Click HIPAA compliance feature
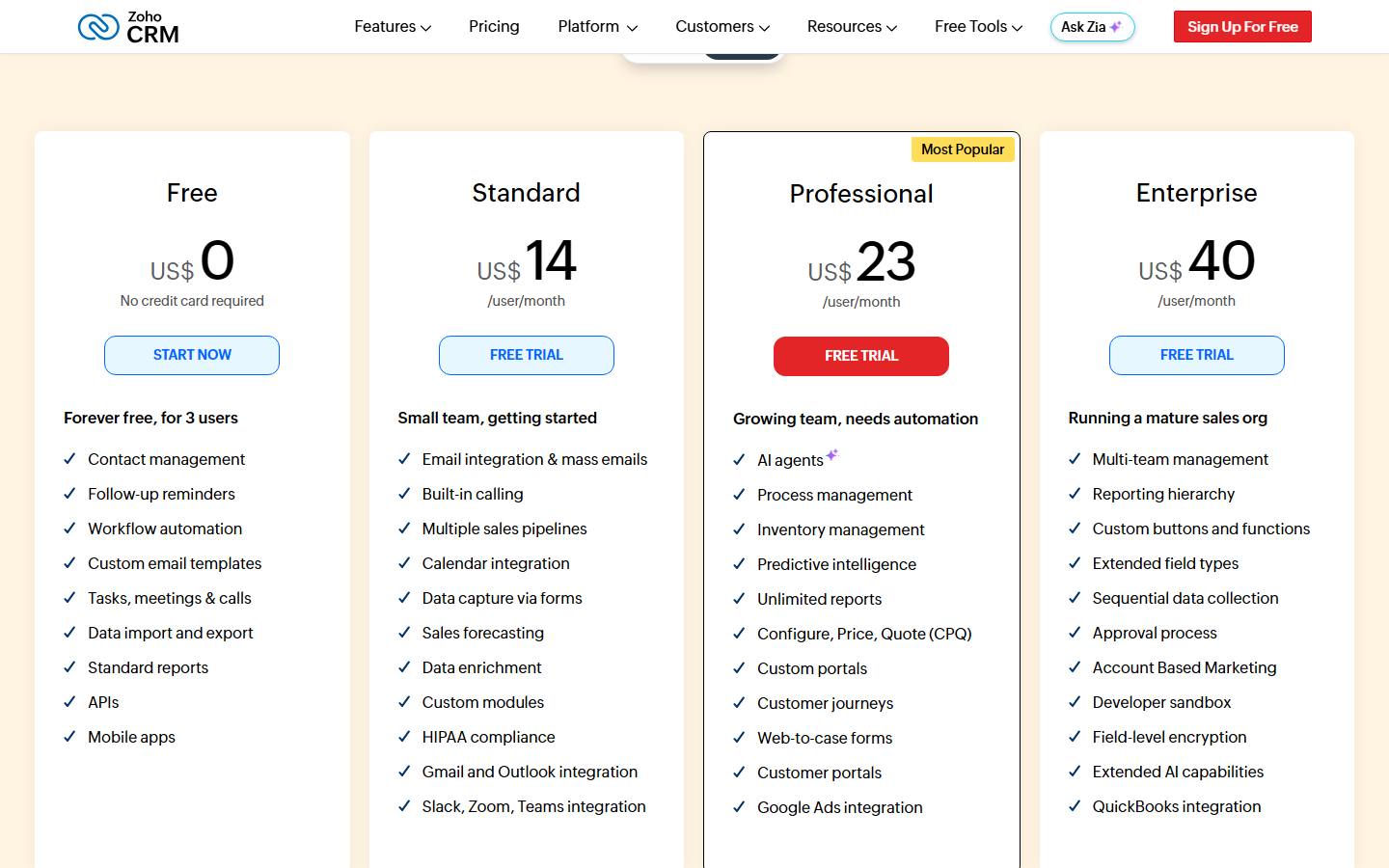1389x868 pixels. (x=488, y=737)
